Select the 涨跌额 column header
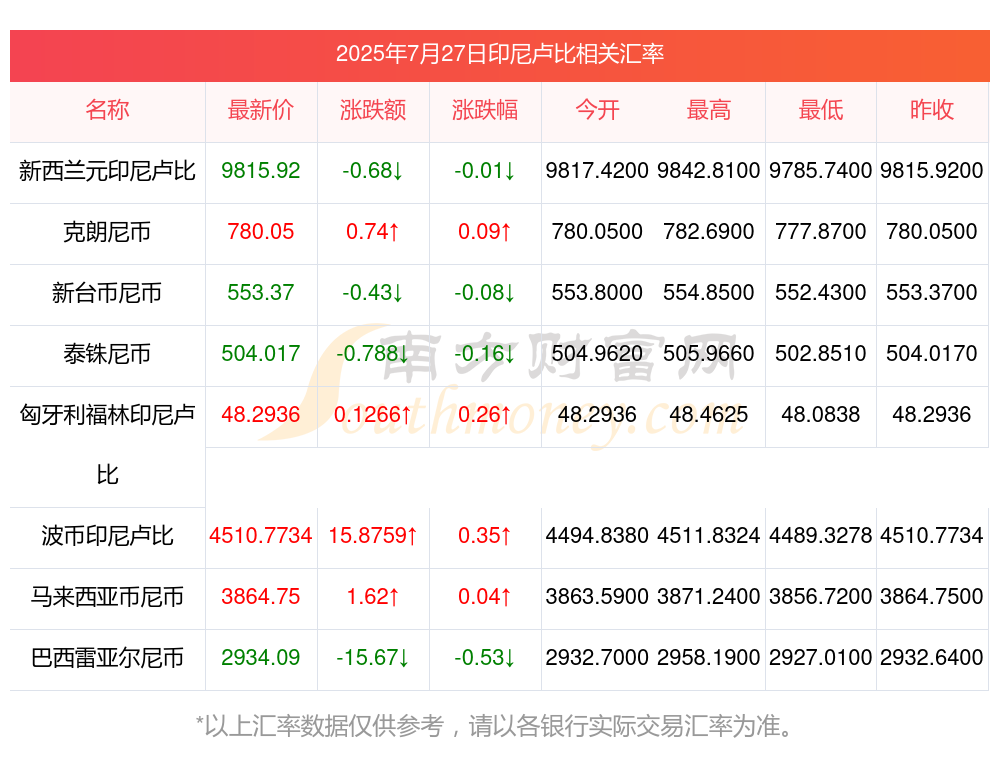The image size is (1000, 757). pos(373,110)
